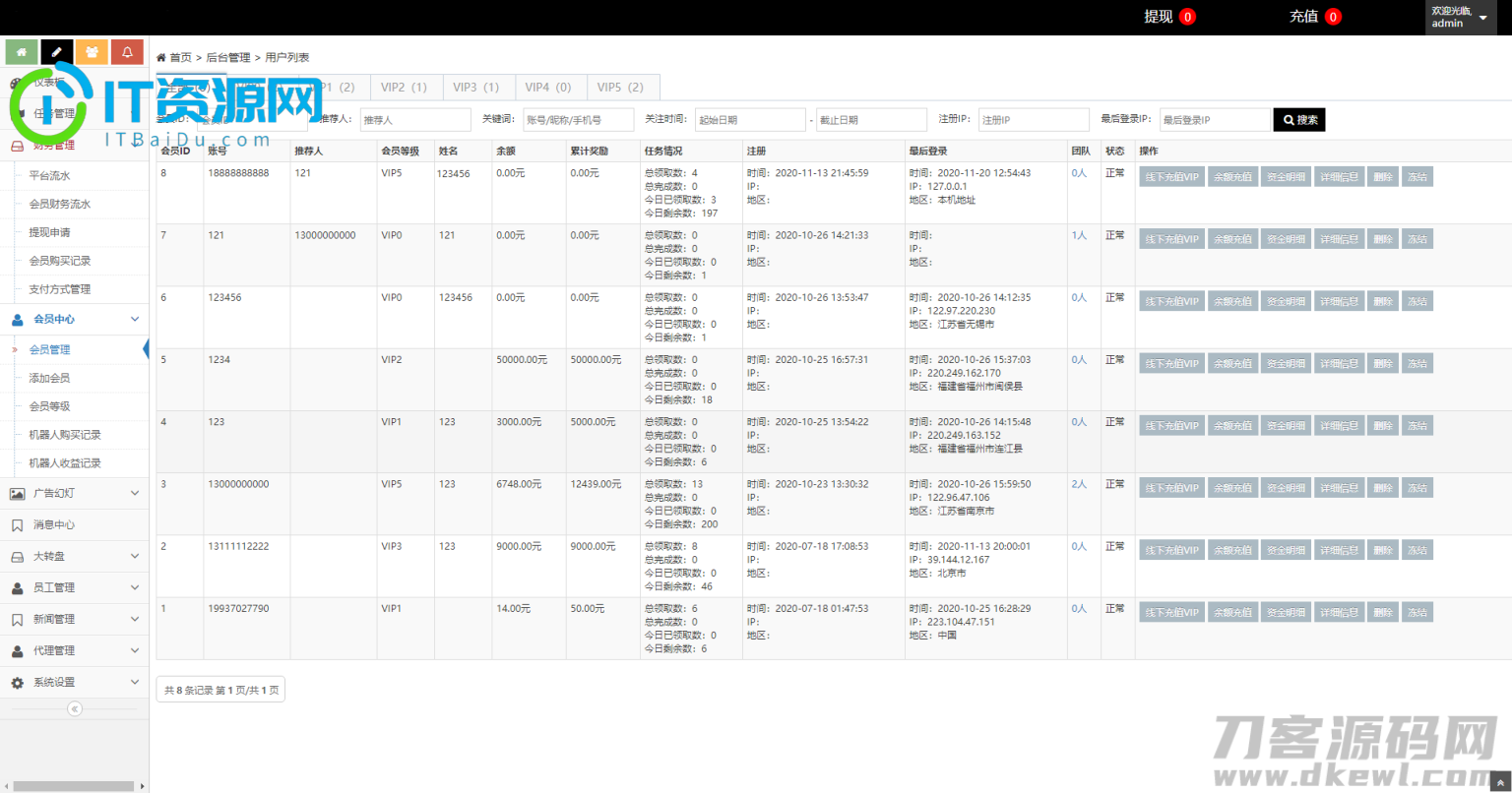Click the 搜索 search button

1299,120
